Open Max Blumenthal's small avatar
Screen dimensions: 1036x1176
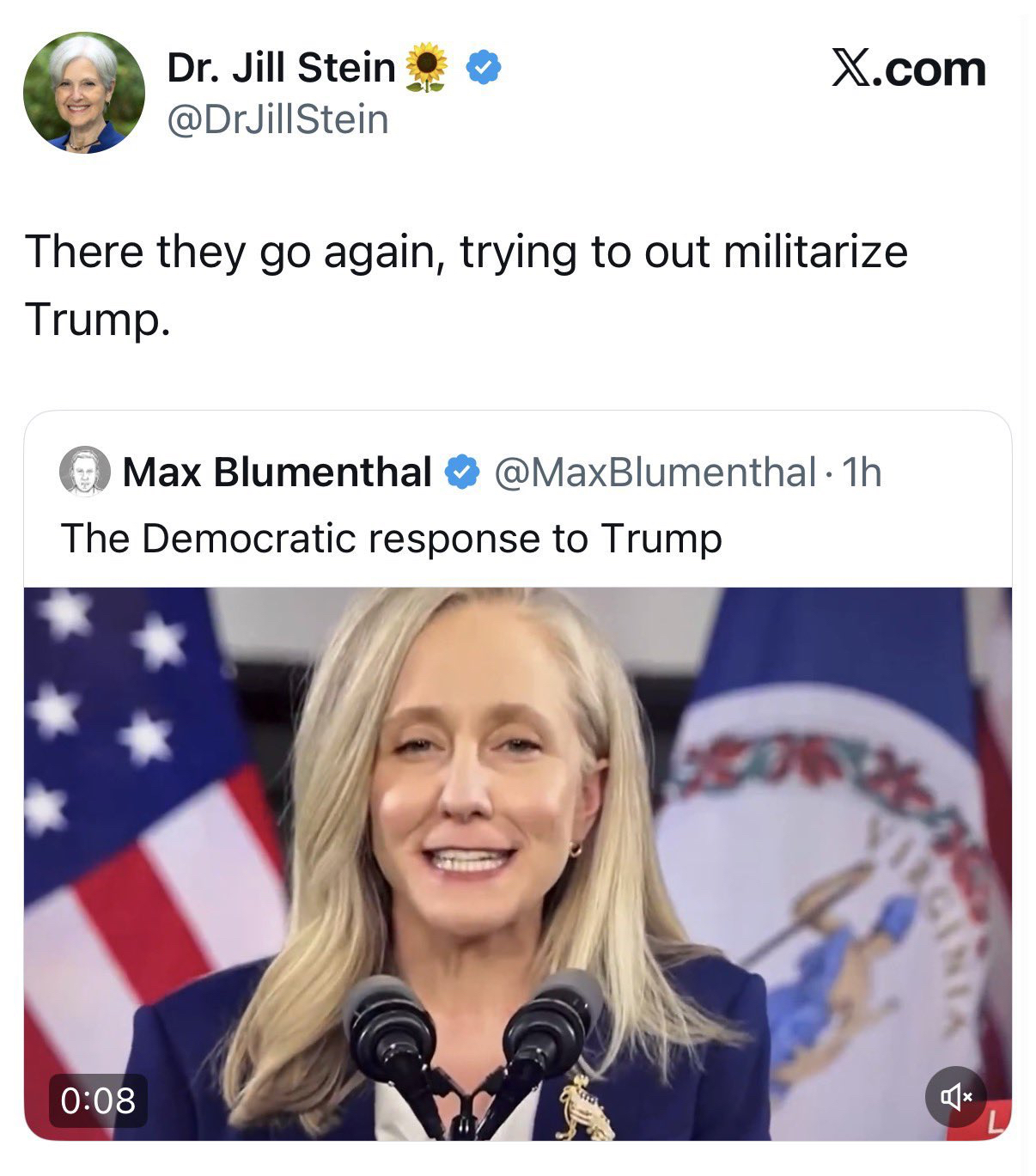coord(84,472)
